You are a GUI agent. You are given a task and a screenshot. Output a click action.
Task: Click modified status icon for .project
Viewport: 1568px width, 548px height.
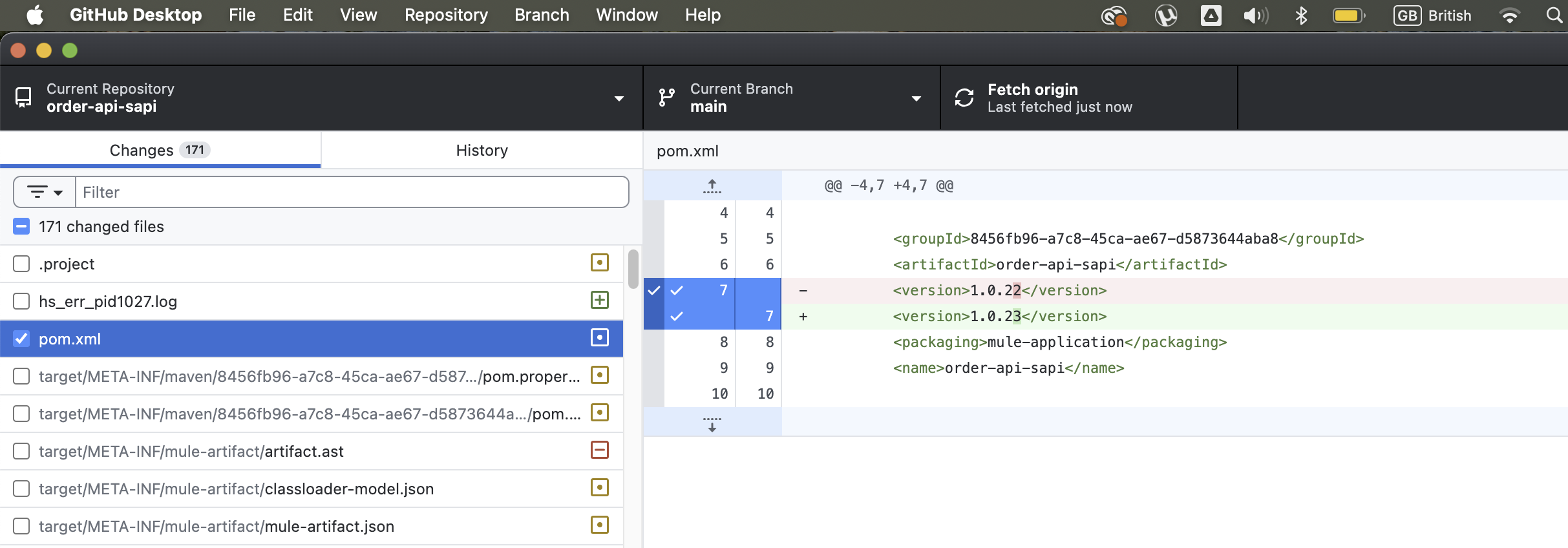tap(600, 262)
